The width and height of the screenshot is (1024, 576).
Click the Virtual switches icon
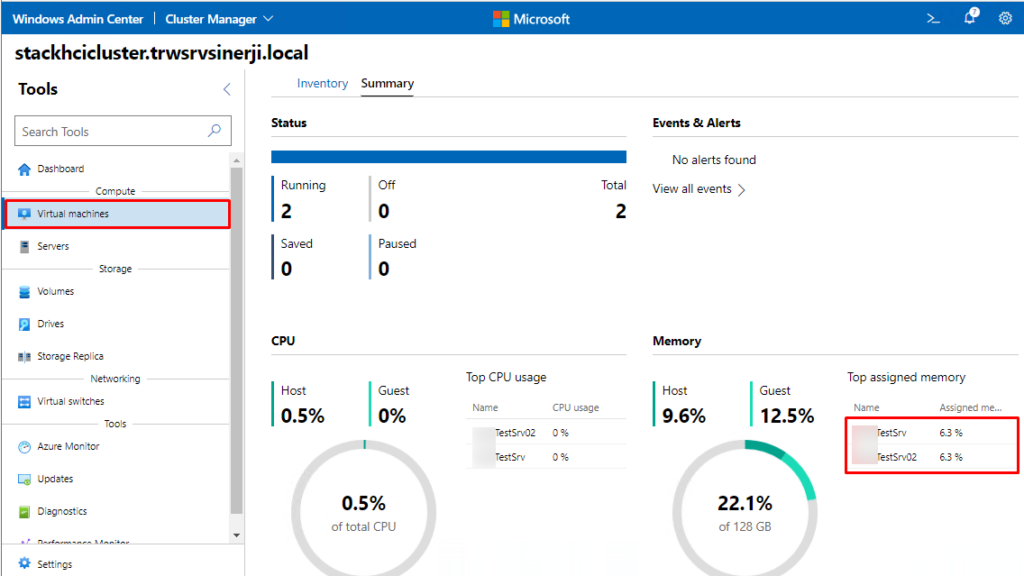(x=24, y=402)
